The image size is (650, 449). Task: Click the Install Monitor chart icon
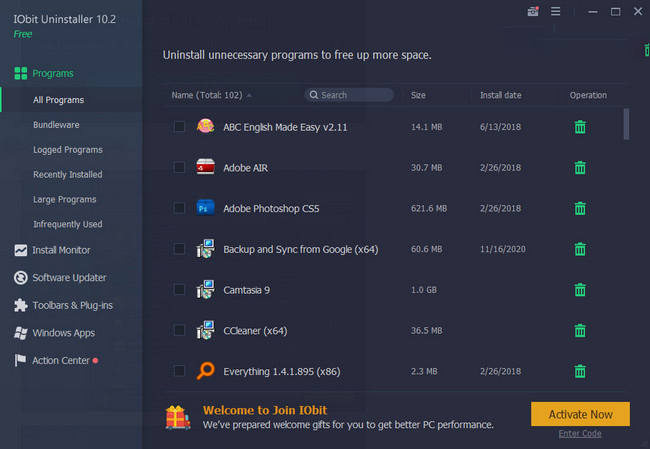20,250
